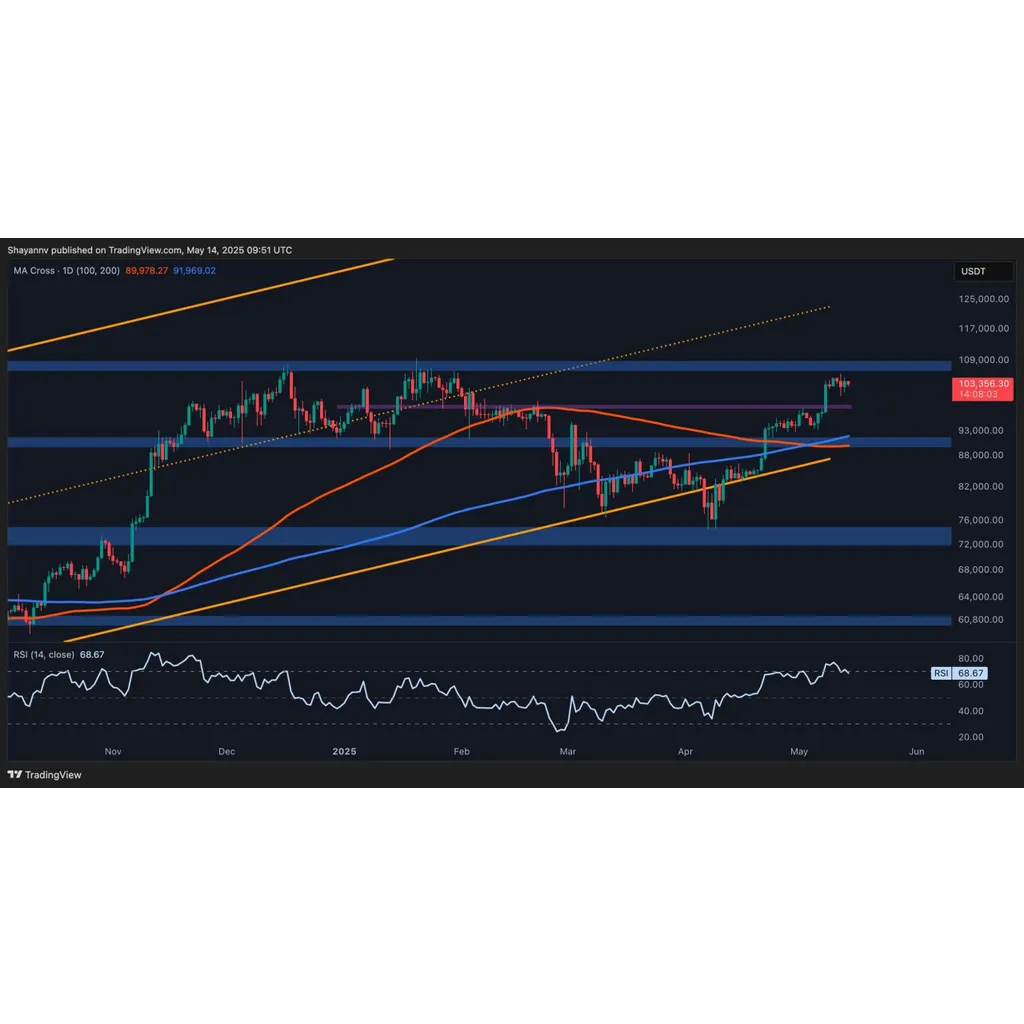Screen dimensions: 1024x1024
Task: Click the Apr label on time axis
Action: point(685,752)
